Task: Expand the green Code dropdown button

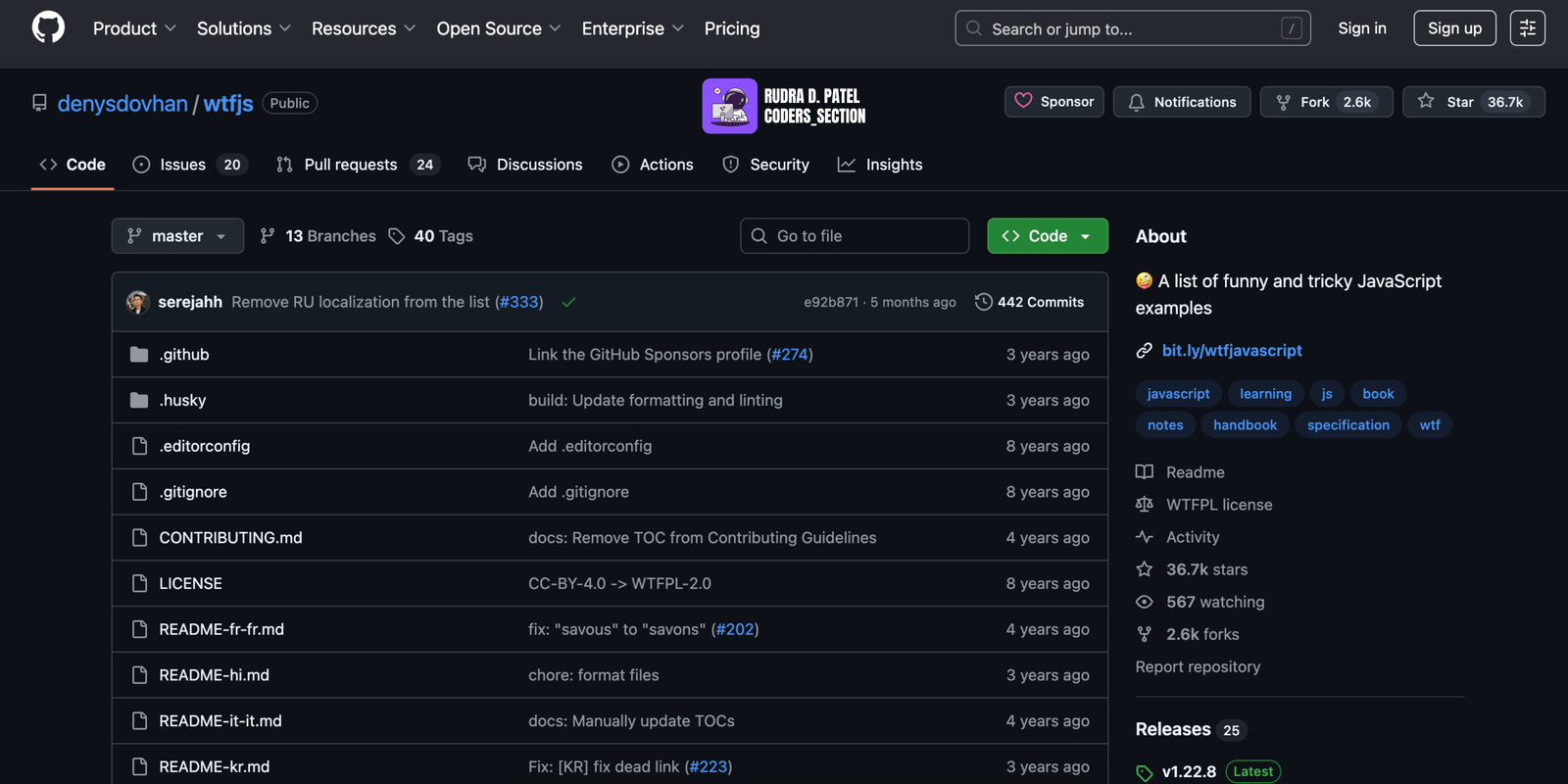Action: click(1047, 236)
